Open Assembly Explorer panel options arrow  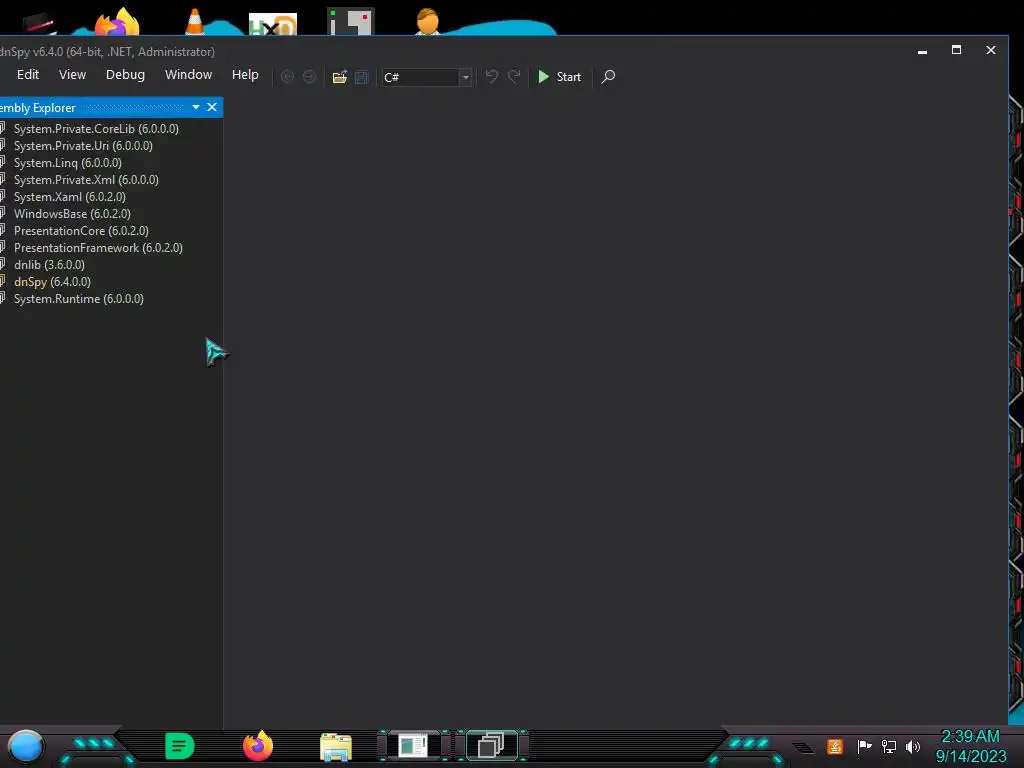(x=196, y=107)
